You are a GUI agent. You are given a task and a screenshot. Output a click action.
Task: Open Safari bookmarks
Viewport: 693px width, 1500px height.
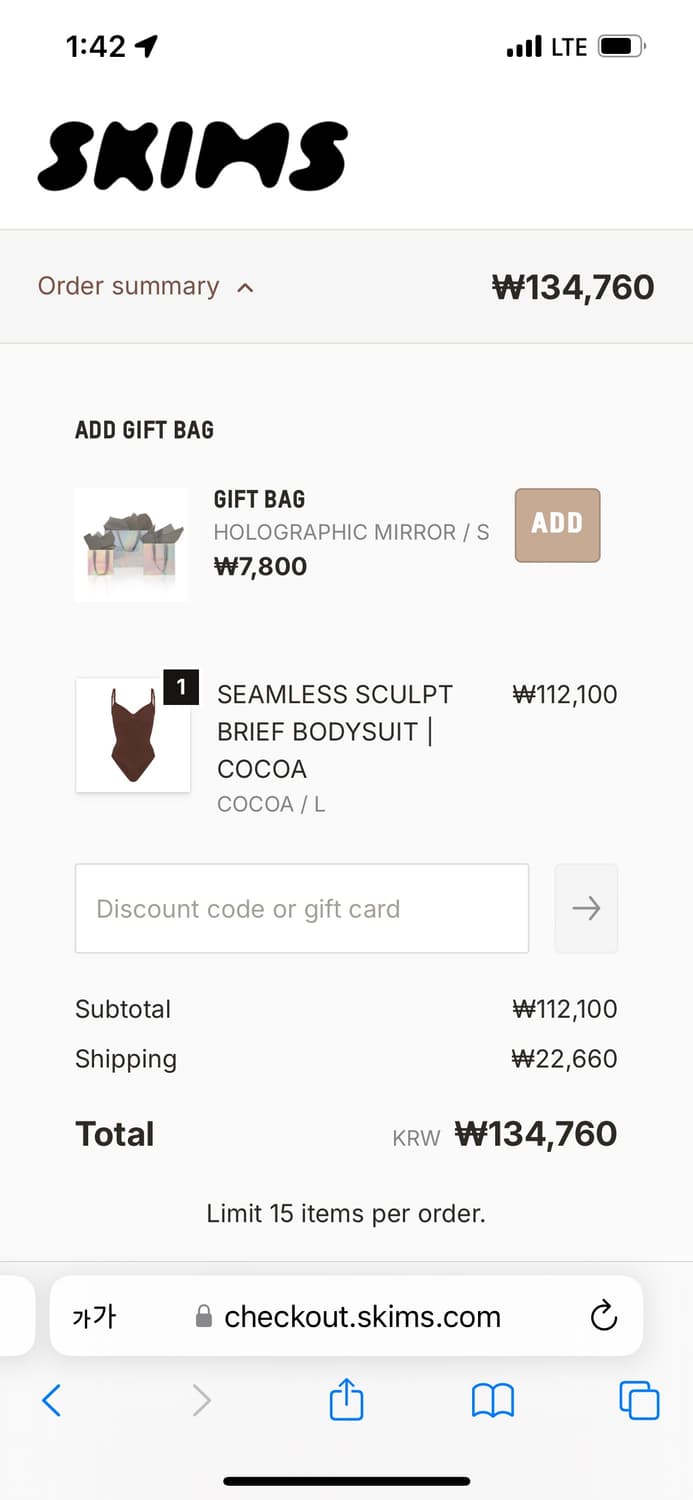pyautogui.click(x=492, y=1400)
